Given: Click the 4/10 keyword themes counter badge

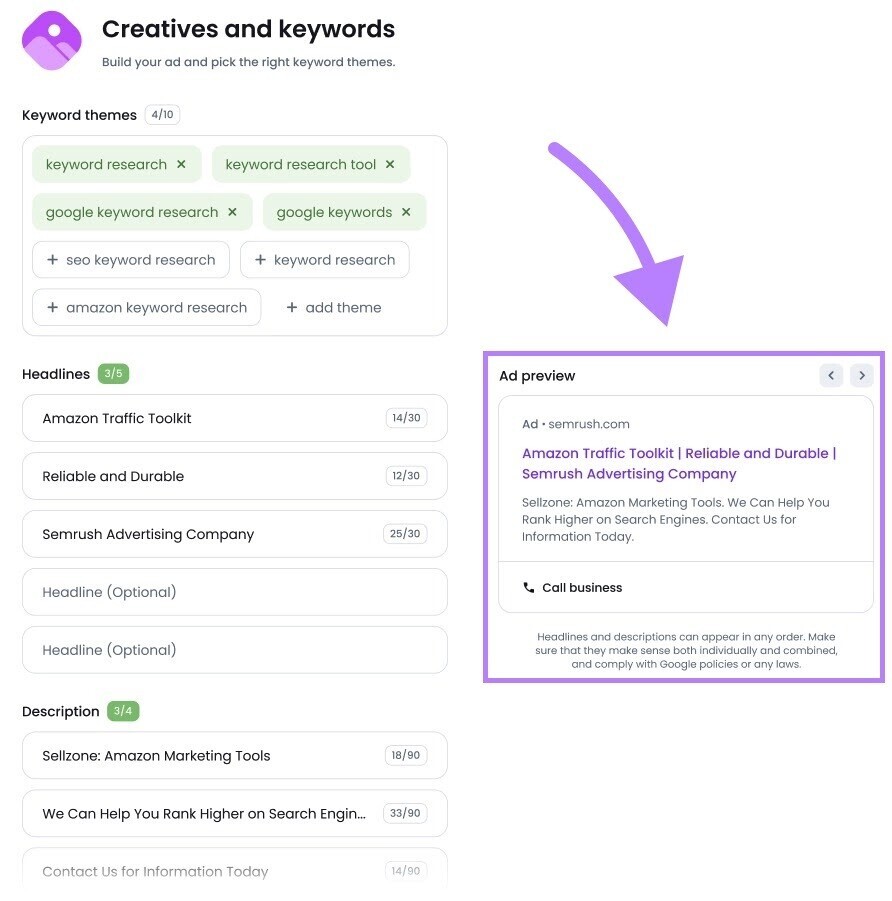Looking at the screenshot, I should click(162, 114).
